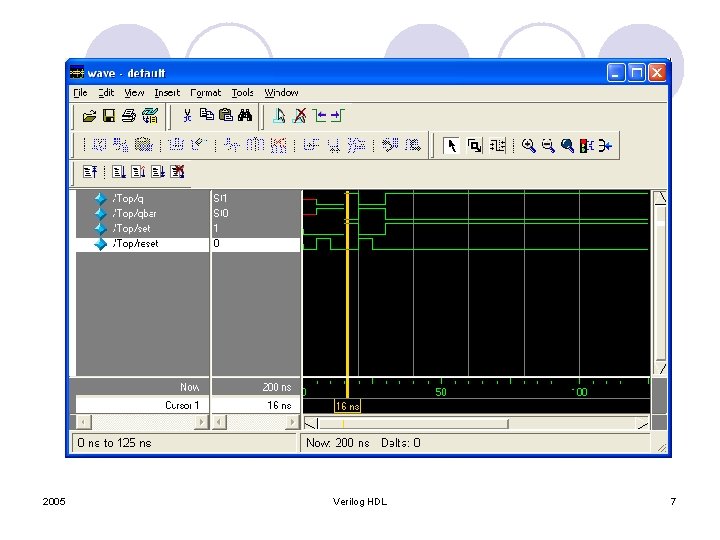
Task: Click right arrow of signal names scrollbar
Action: (x=201, y=422)
